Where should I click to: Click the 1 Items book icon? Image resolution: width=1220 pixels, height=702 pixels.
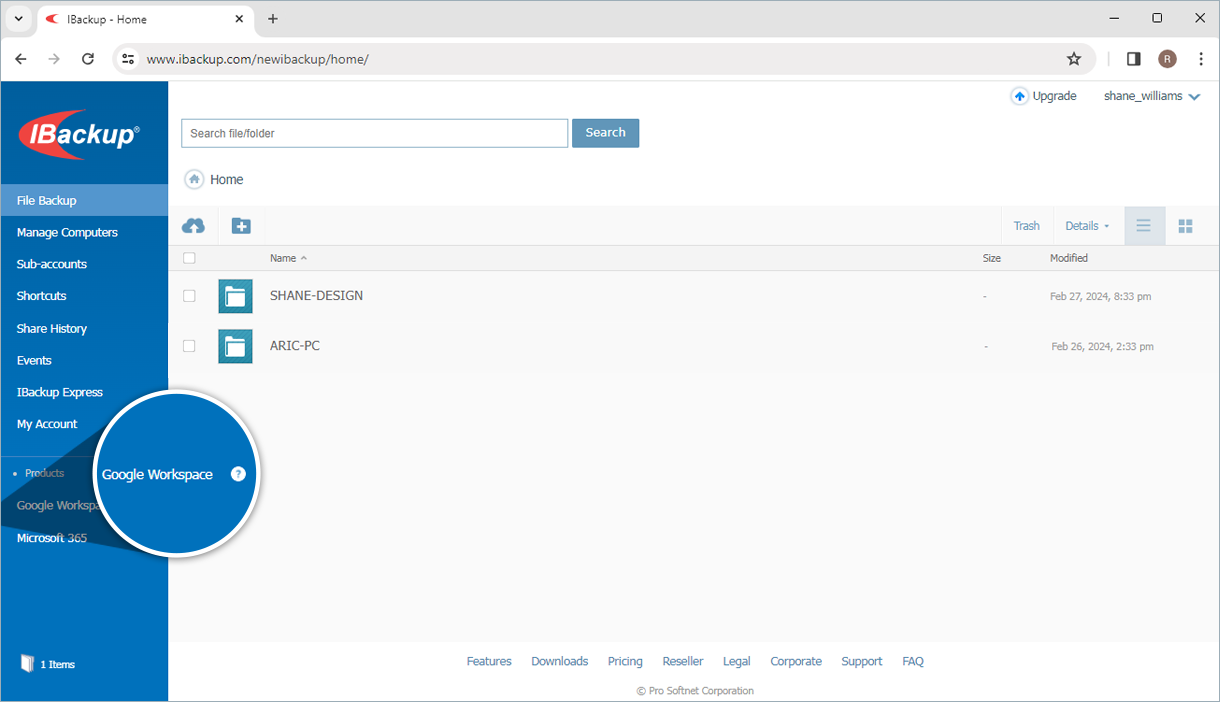[x=27, y=664]
